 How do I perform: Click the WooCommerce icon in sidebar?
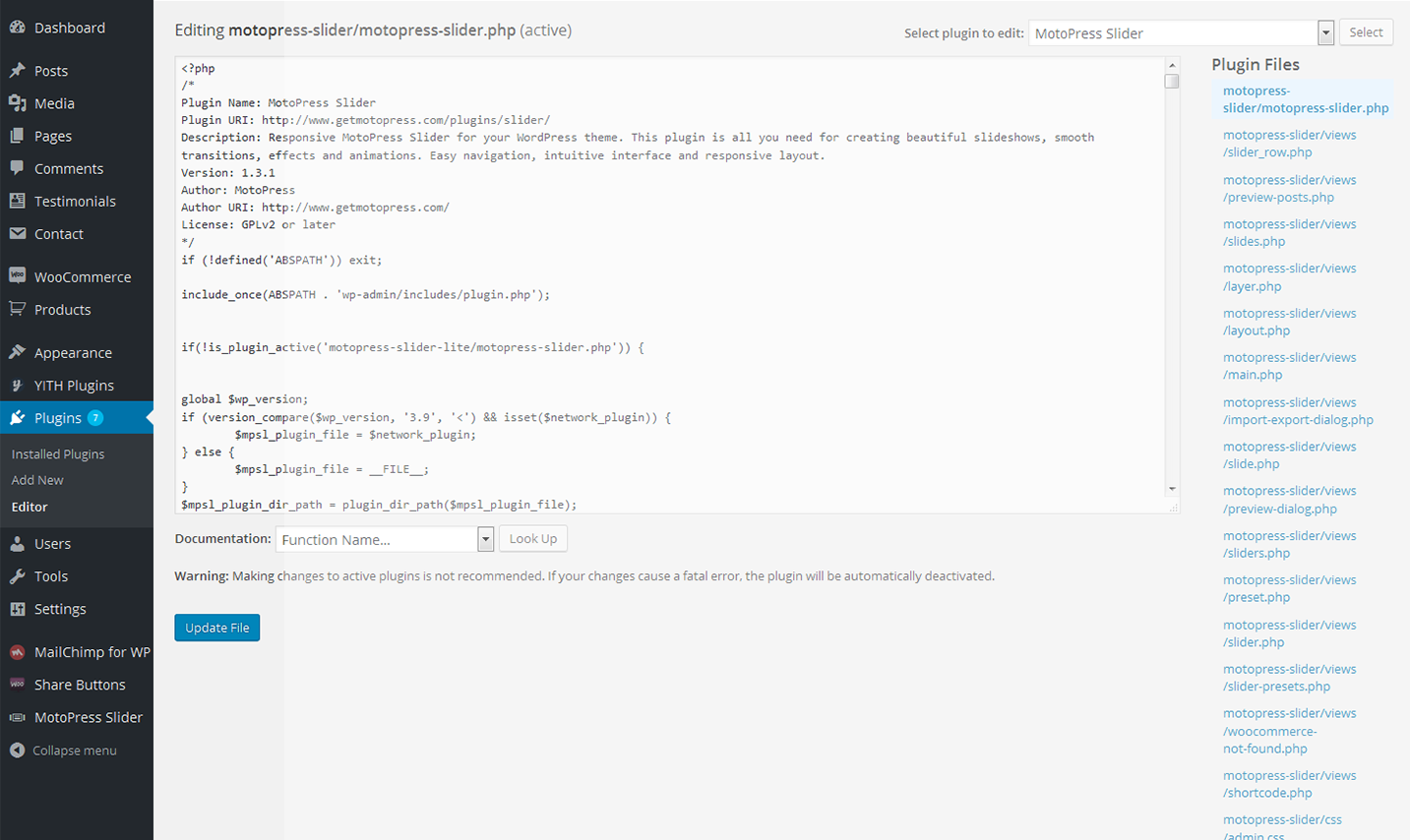(x=17, y=276)
